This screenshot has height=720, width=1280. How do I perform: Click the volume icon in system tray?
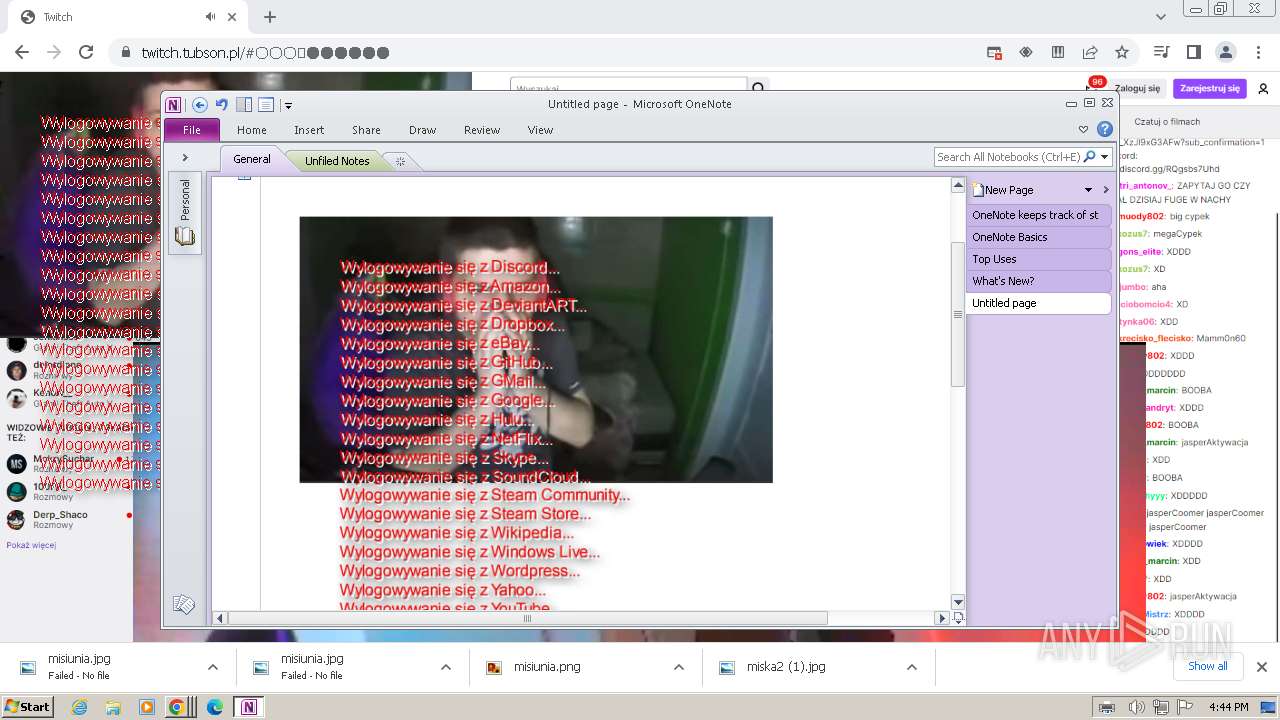click(1136, 707)
